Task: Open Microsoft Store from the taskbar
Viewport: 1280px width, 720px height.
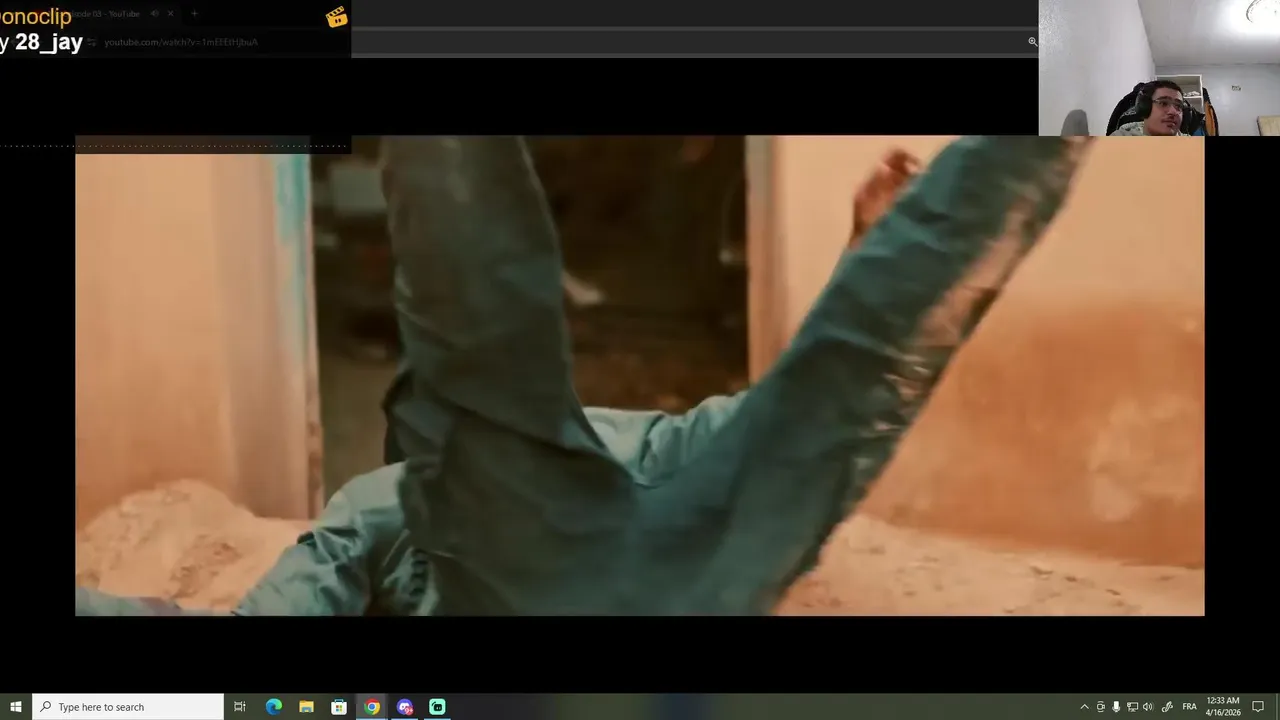Action: coord(339,707)
